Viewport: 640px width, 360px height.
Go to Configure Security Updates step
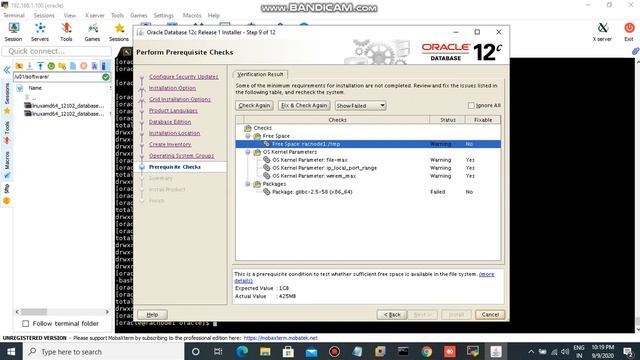[184, 77]
